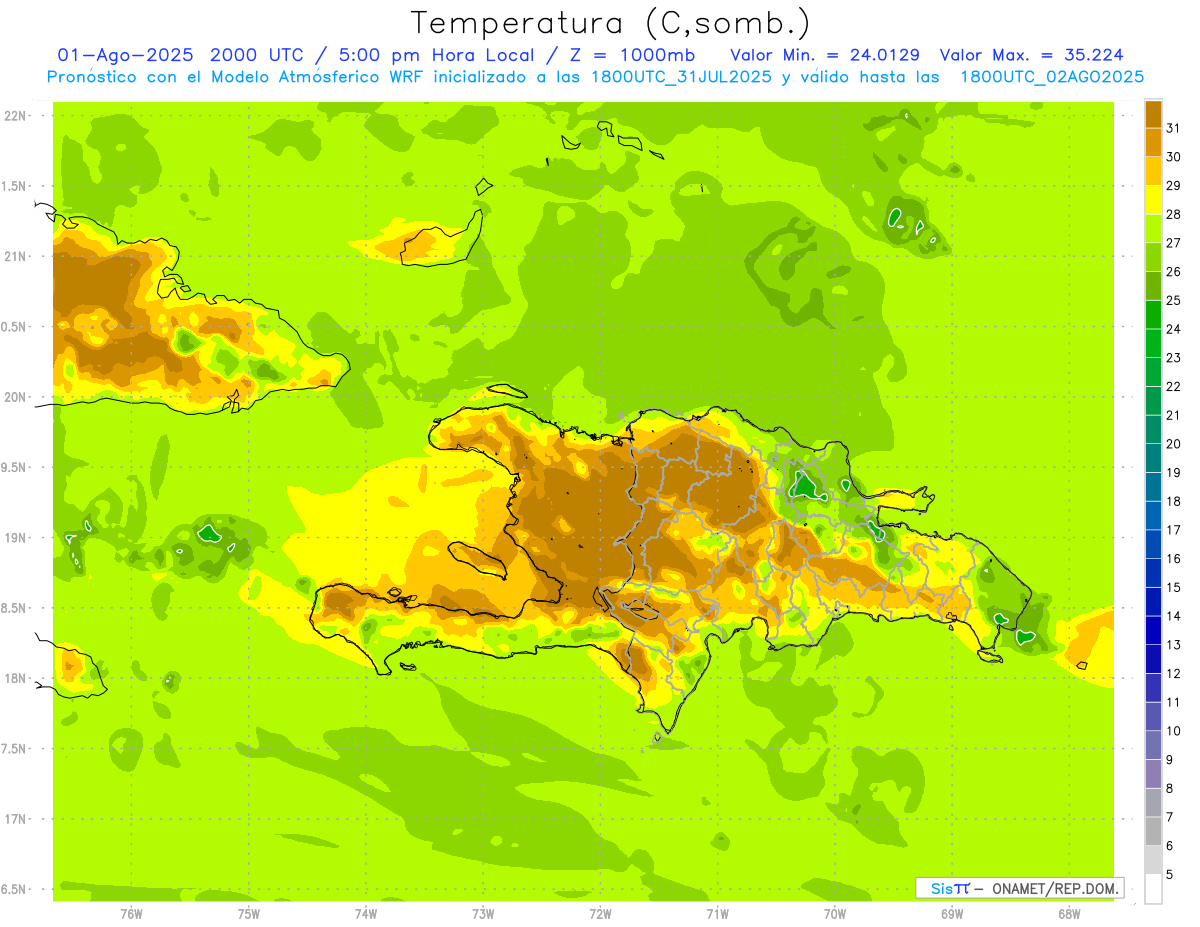1200x927 pixels.
Task: Click the 72W longitude axis label
Action: click(x=600, y=914)
